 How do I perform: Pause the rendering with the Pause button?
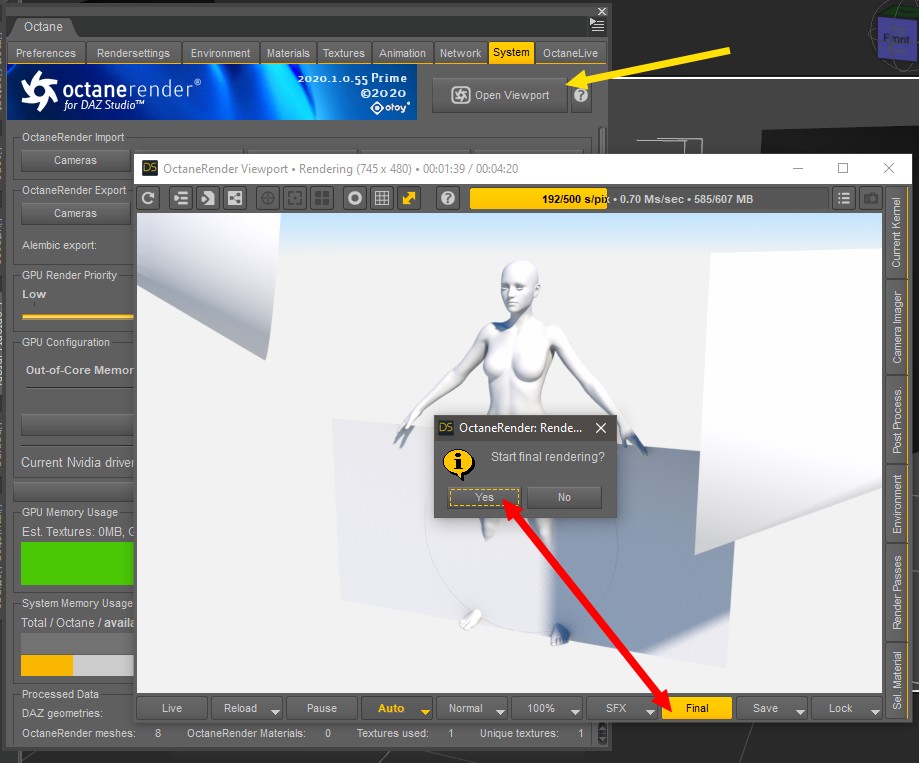pos(322,708)
